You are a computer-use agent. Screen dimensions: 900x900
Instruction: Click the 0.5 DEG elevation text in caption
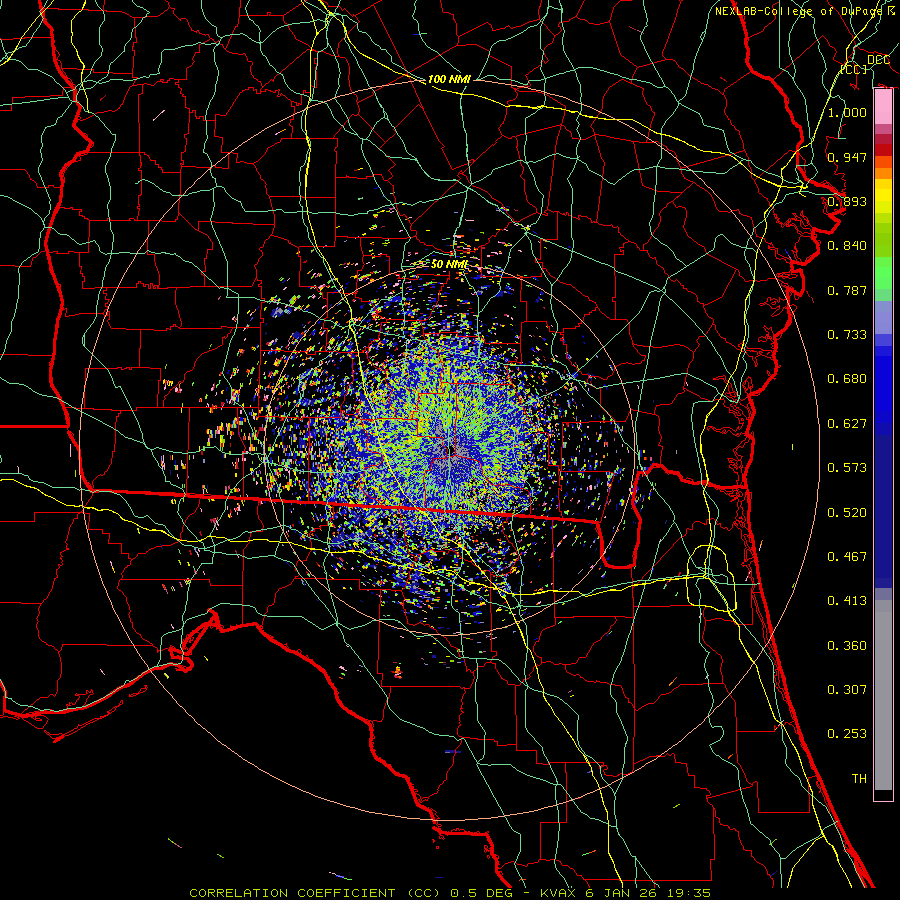click(x=481, y=893)
